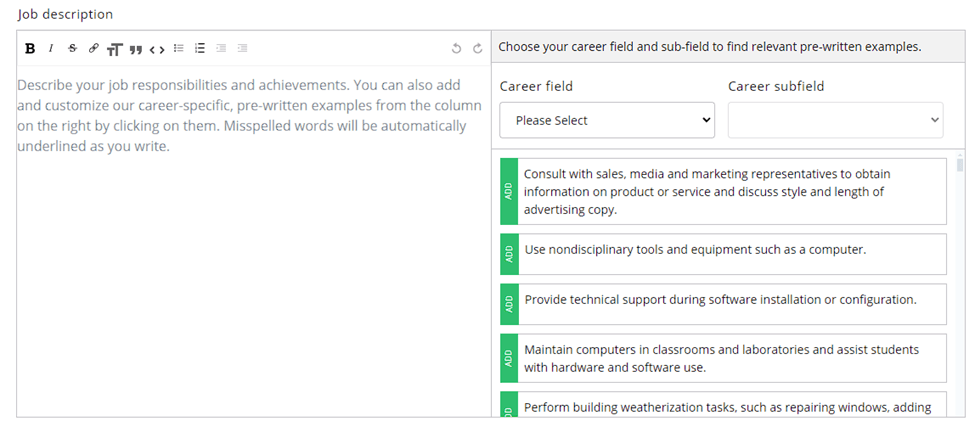
Task: Redo the last edit
Action: [477, 48]
